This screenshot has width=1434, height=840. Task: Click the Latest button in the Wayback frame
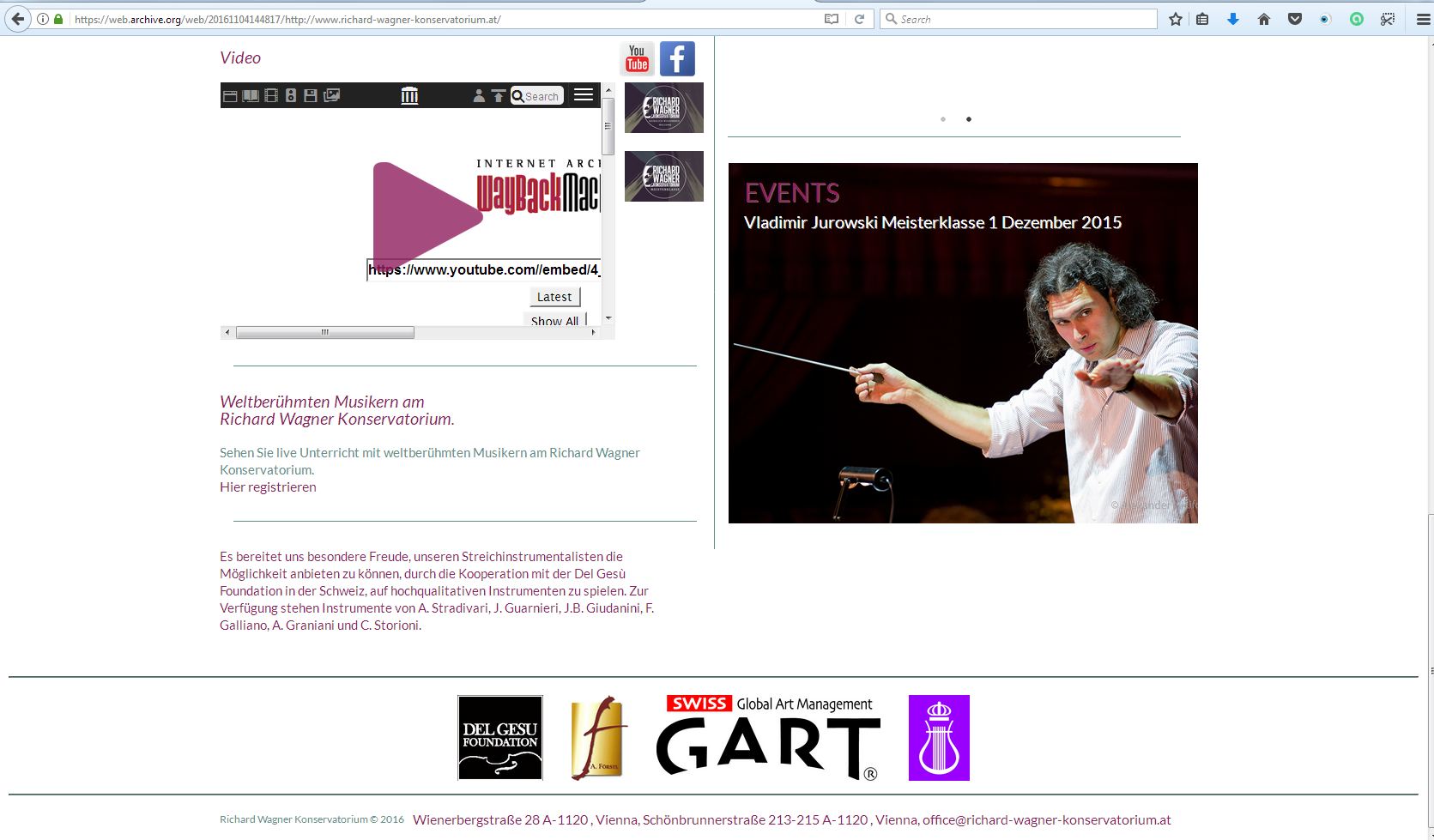(554, 297)
